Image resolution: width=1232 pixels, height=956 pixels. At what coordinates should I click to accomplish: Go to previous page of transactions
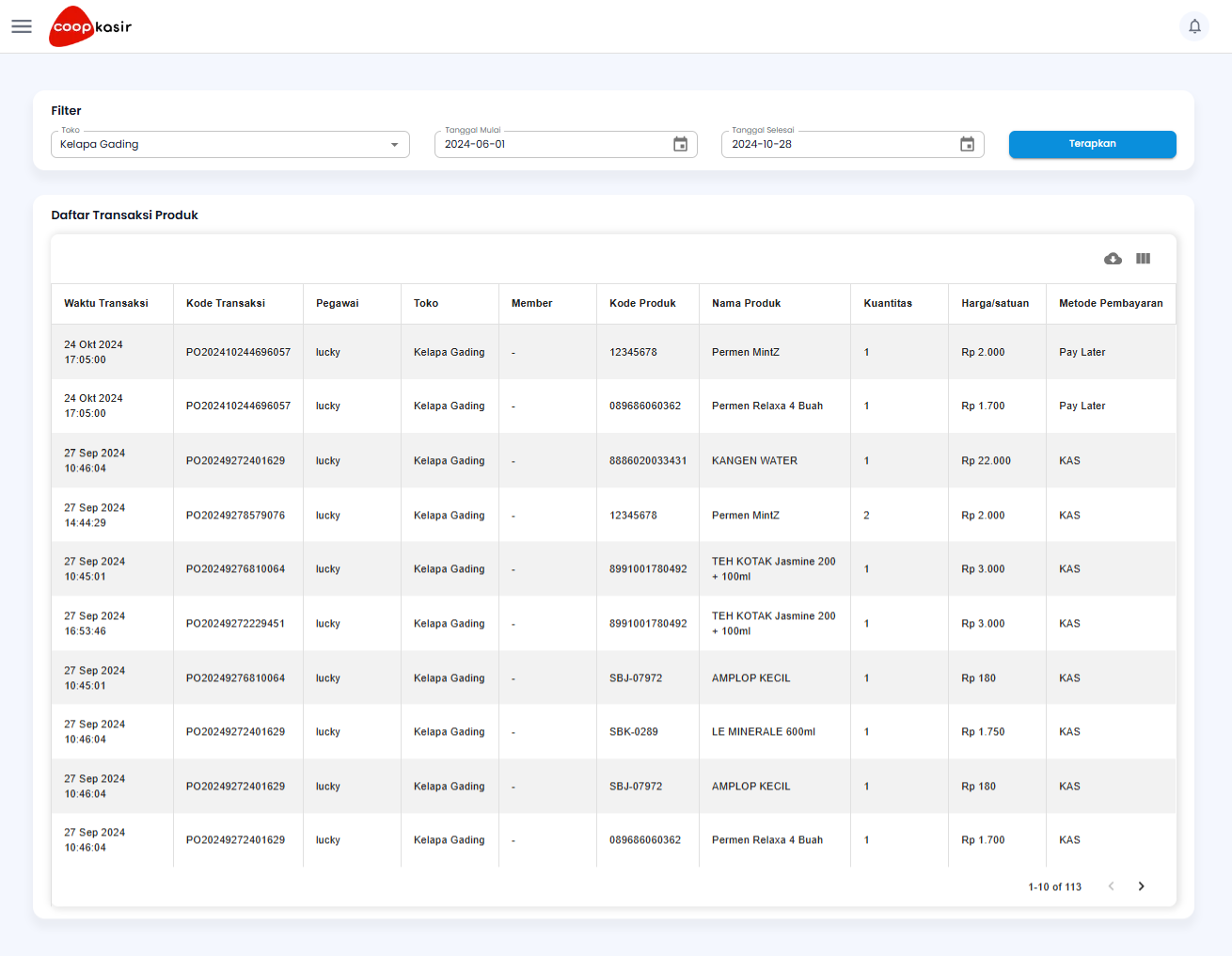click(1111, 886)
